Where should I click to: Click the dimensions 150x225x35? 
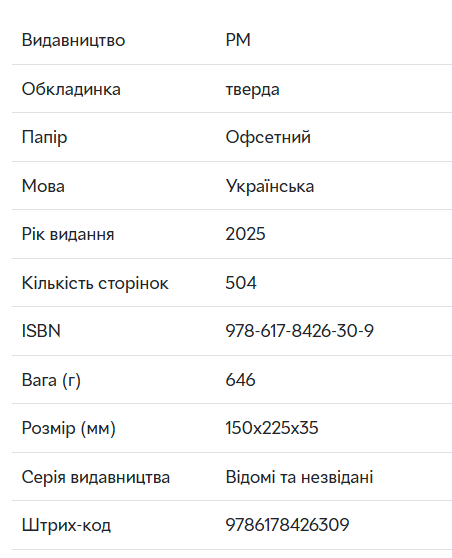tap(272, 428)
